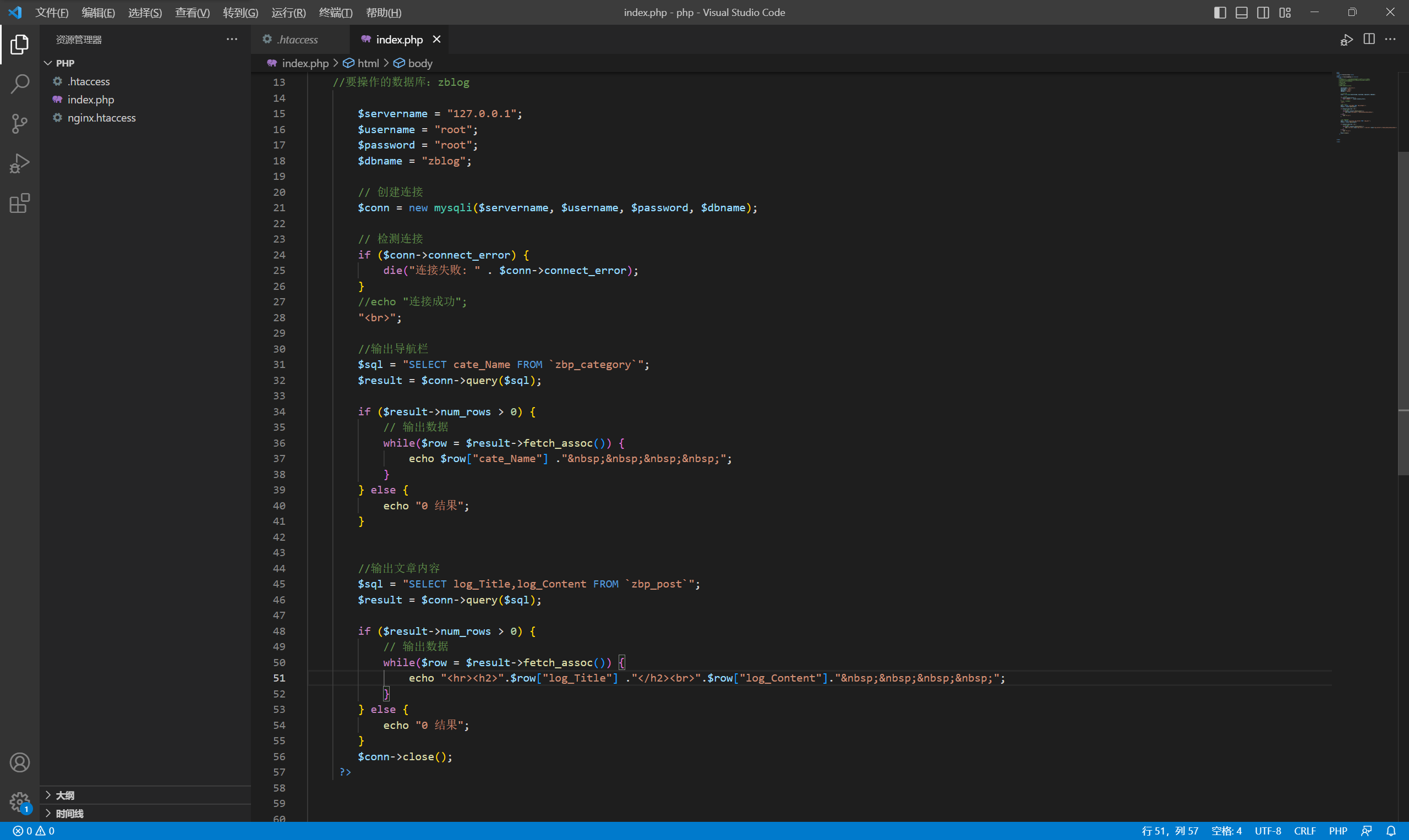Open nginx.htaccess file in explorer
The image size is (1409, 840).
coord(101,118)
